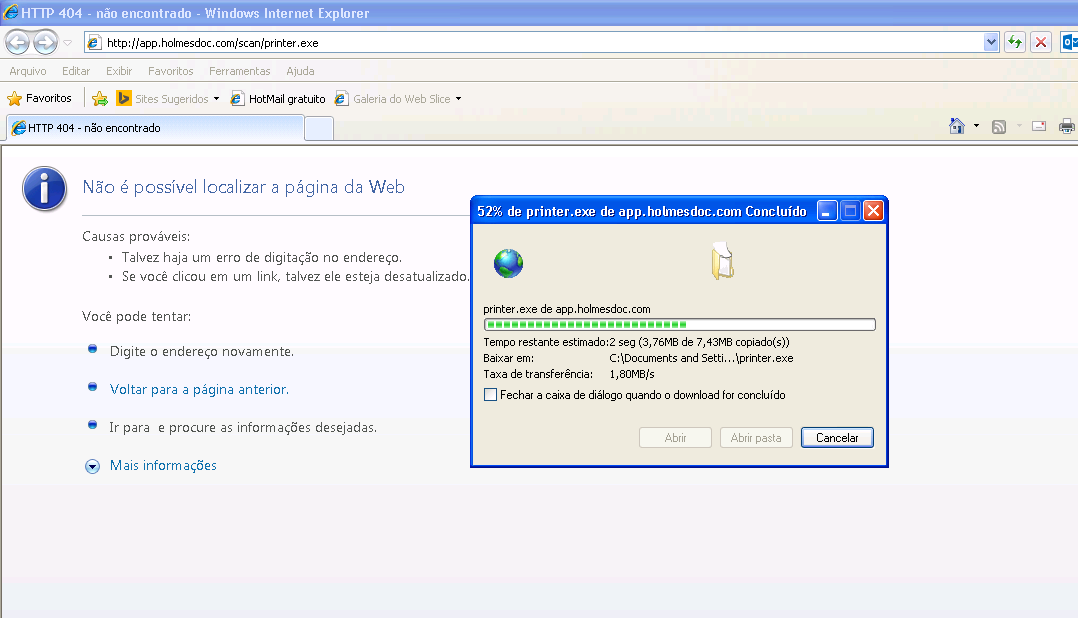Expand Mais informações arrow icon
The height and width of the screenshot is (618, 1078).
(x=92, y=467)
